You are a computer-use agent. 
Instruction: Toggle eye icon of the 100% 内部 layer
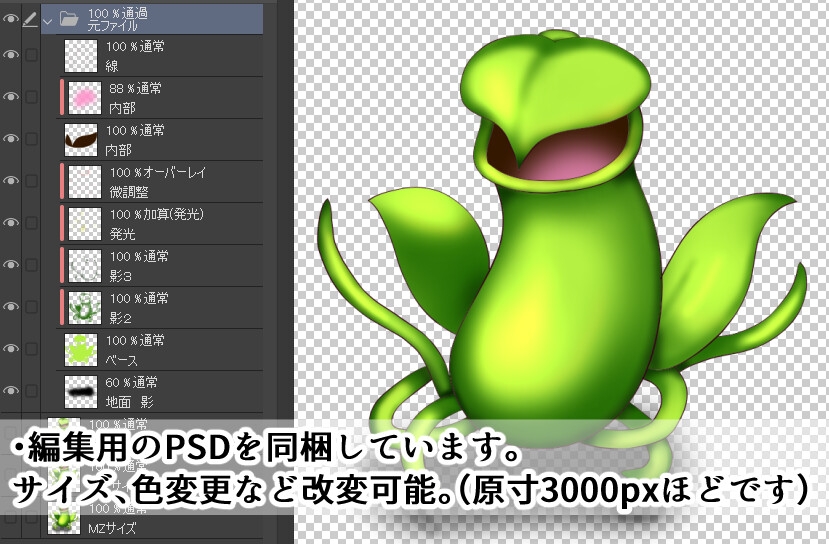[x=11, y=139]
